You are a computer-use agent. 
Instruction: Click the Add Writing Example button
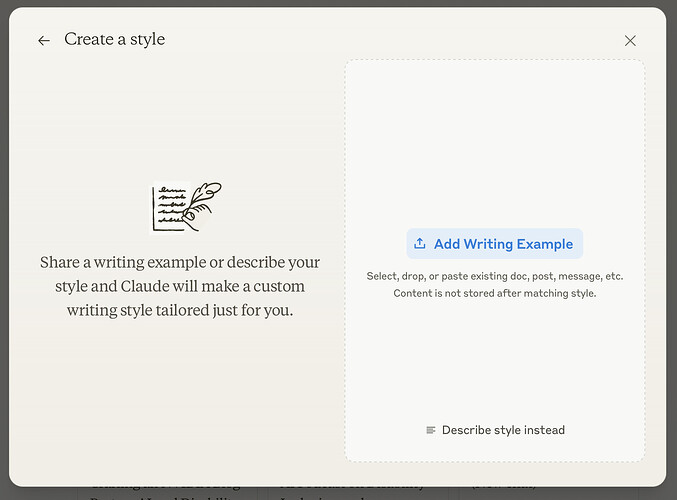(494, 244)
